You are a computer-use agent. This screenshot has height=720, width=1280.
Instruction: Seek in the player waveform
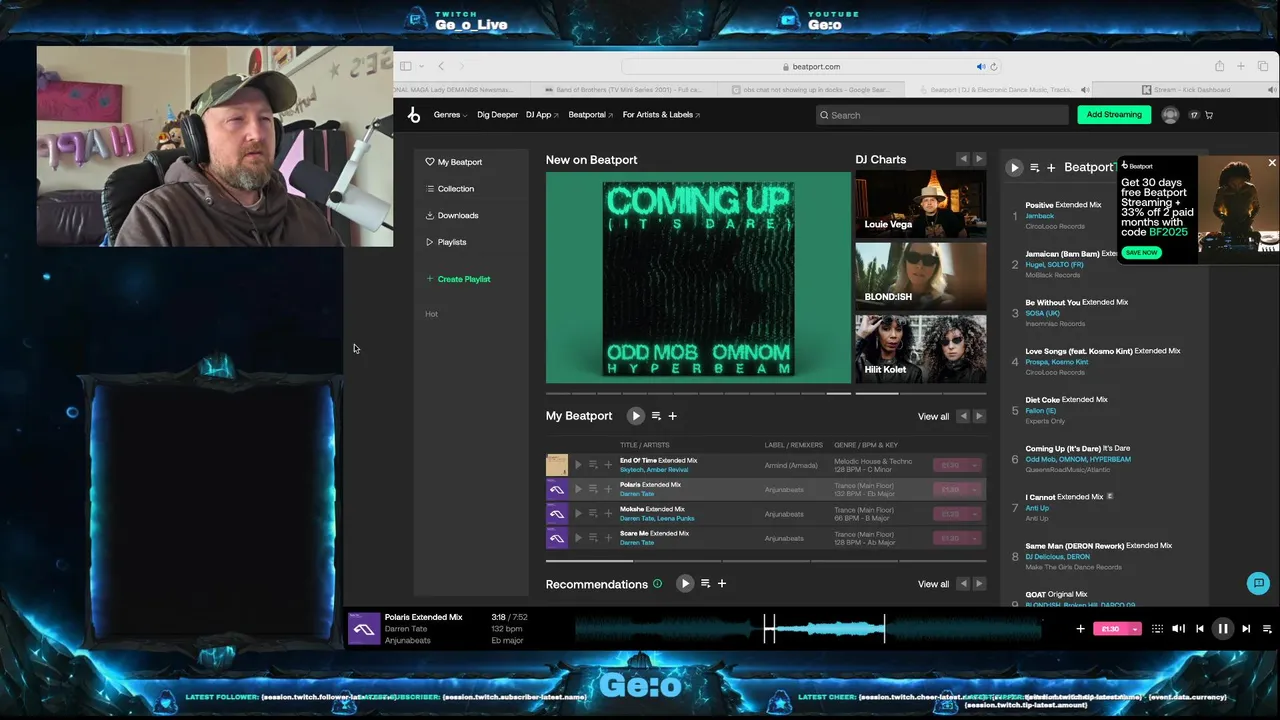[x=808, y=628]
